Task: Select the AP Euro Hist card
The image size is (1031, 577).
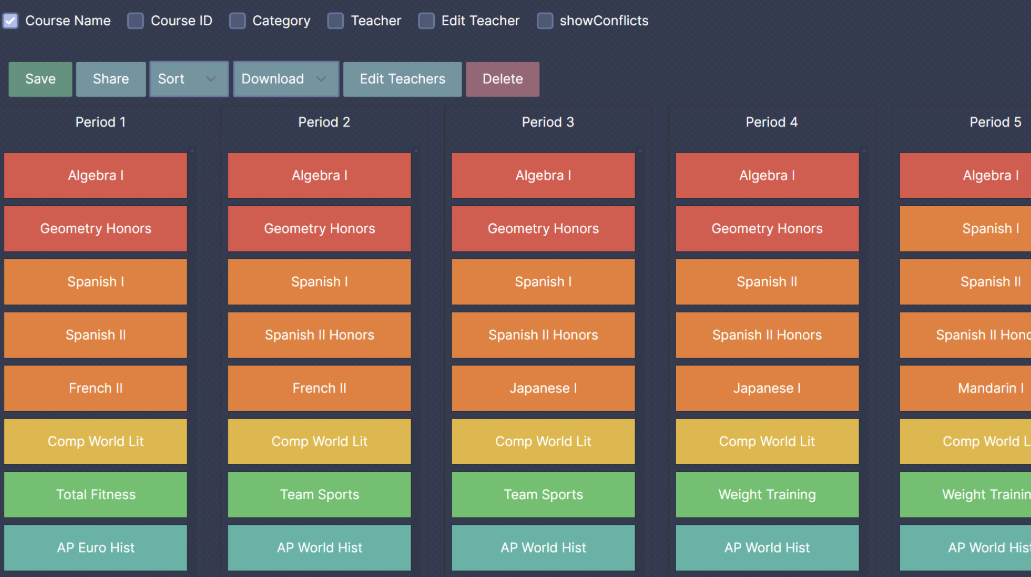Action: click(95, 548)
